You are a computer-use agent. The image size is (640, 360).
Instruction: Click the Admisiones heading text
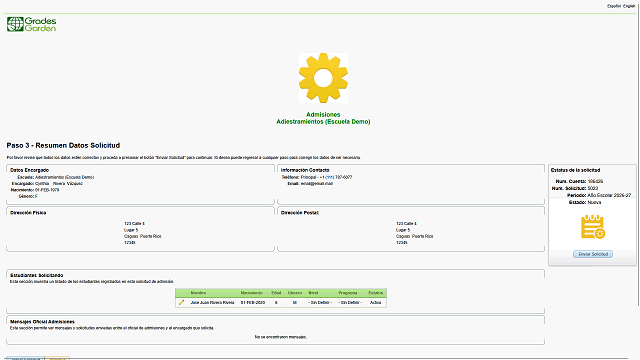tap(323, 115)
